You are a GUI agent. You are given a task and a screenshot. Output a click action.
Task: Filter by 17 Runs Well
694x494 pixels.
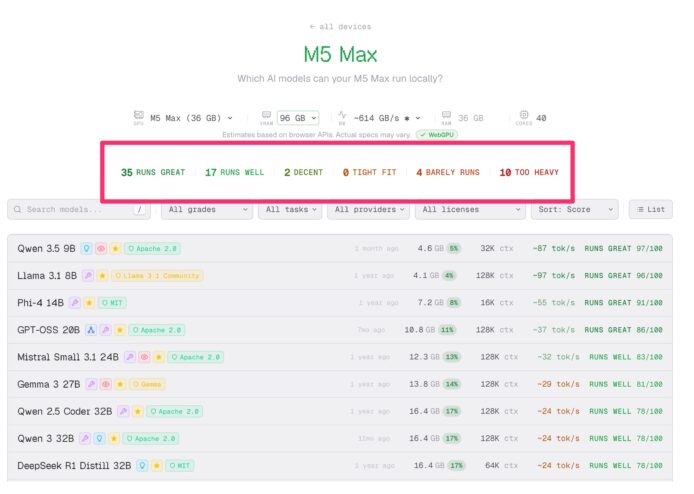pyautogui.click(x=234, y=172)
